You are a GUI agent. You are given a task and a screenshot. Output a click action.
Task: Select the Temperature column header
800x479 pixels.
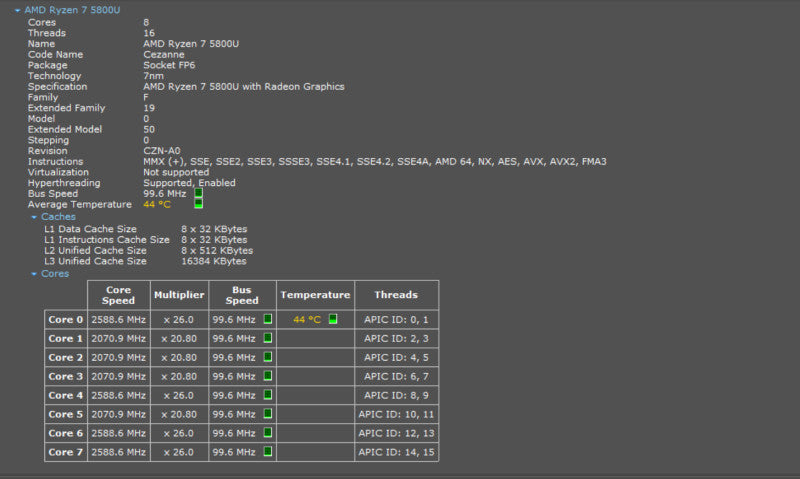pyautogui.click(x=315, y=295)
